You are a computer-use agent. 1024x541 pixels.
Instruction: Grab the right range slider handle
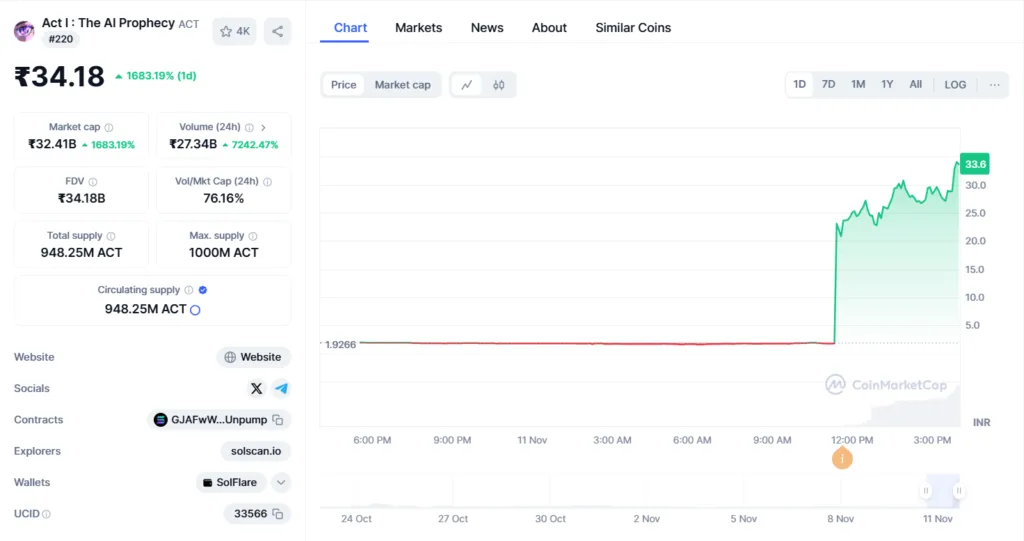[958, 491]
